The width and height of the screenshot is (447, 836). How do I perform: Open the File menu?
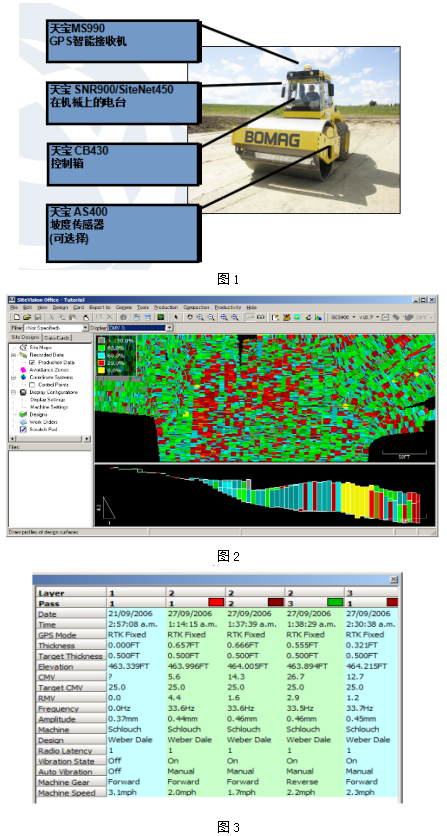click(x=14, y=307)
